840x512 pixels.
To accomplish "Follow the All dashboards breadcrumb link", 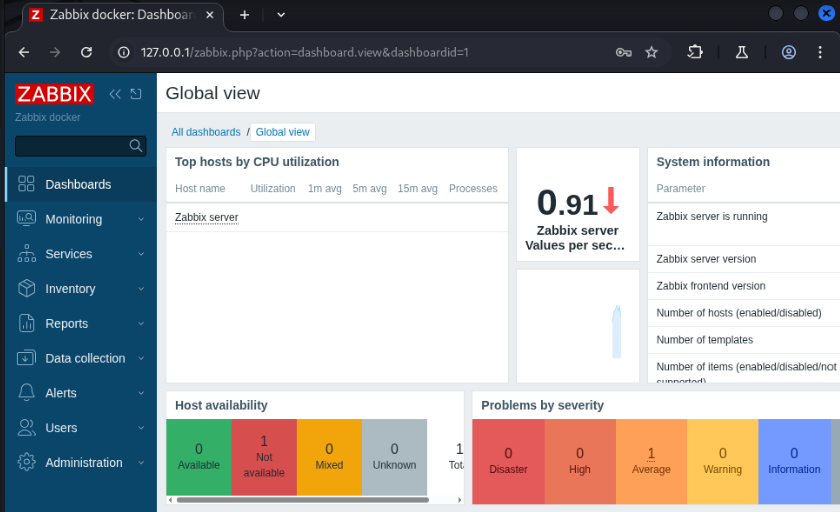I will (206, 132).
